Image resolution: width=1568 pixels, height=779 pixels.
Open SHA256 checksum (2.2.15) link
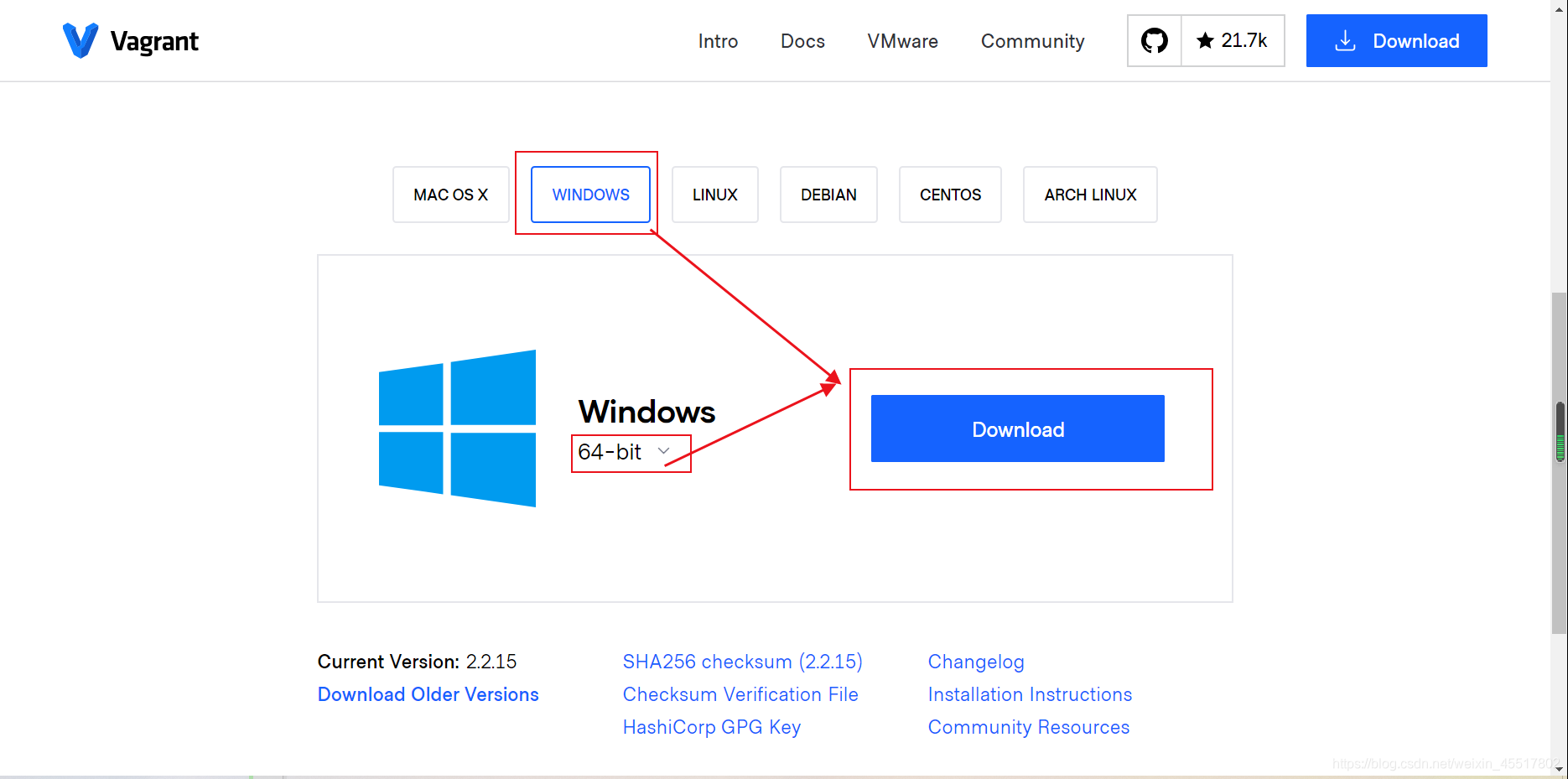pyautogui.click(x=742, y=662)
